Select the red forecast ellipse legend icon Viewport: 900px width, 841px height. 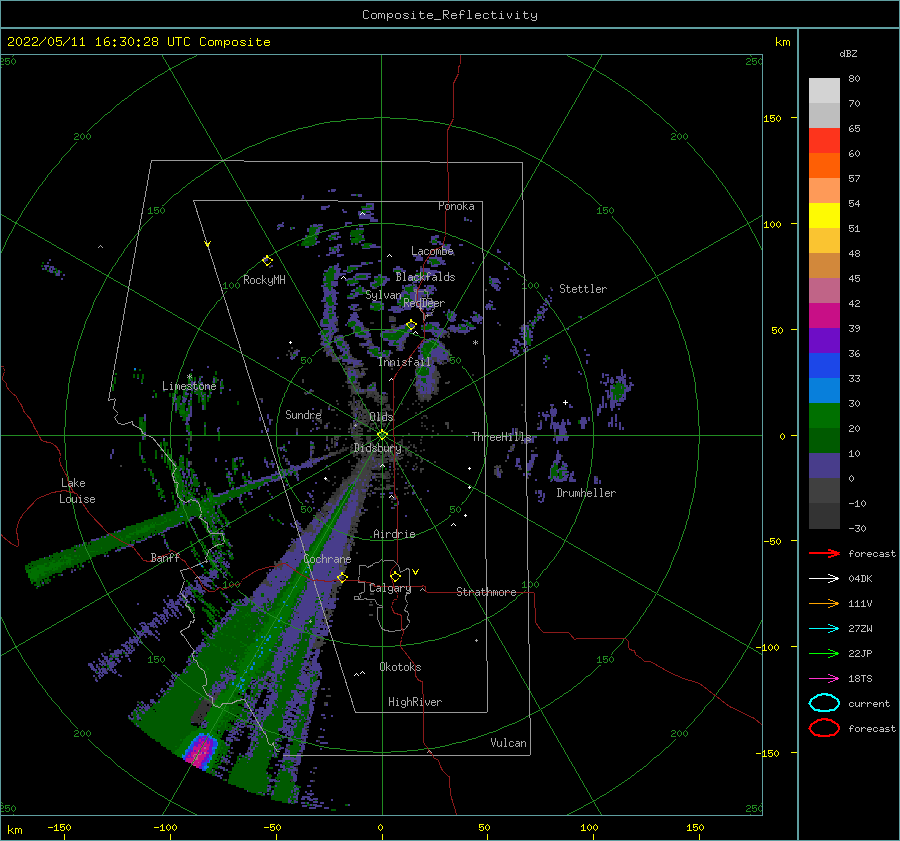click(824, 728)
